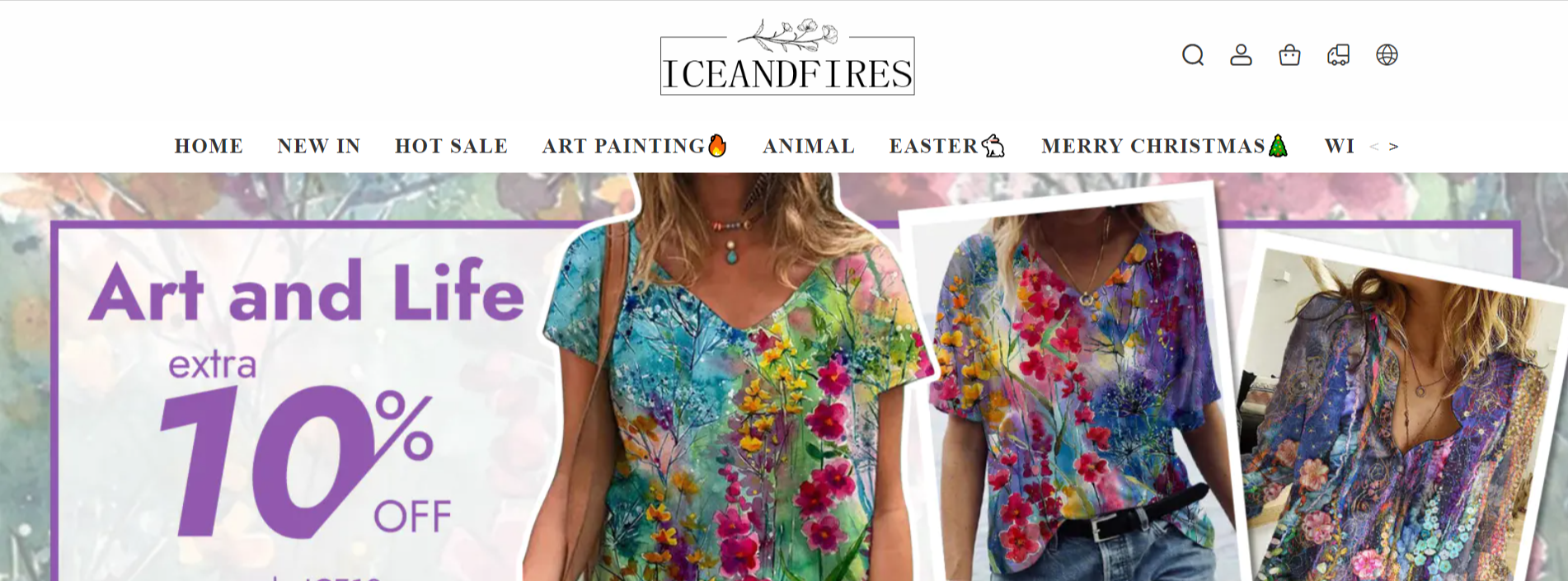
Task: Select the HOME menu item
Action: coord(209,146)
